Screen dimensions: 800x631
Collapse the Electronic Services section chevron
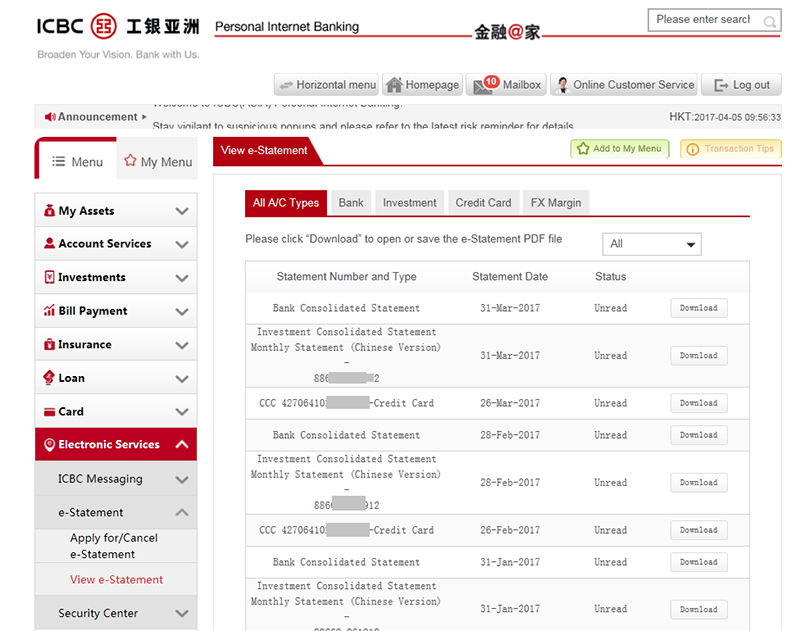coord(182,444)
